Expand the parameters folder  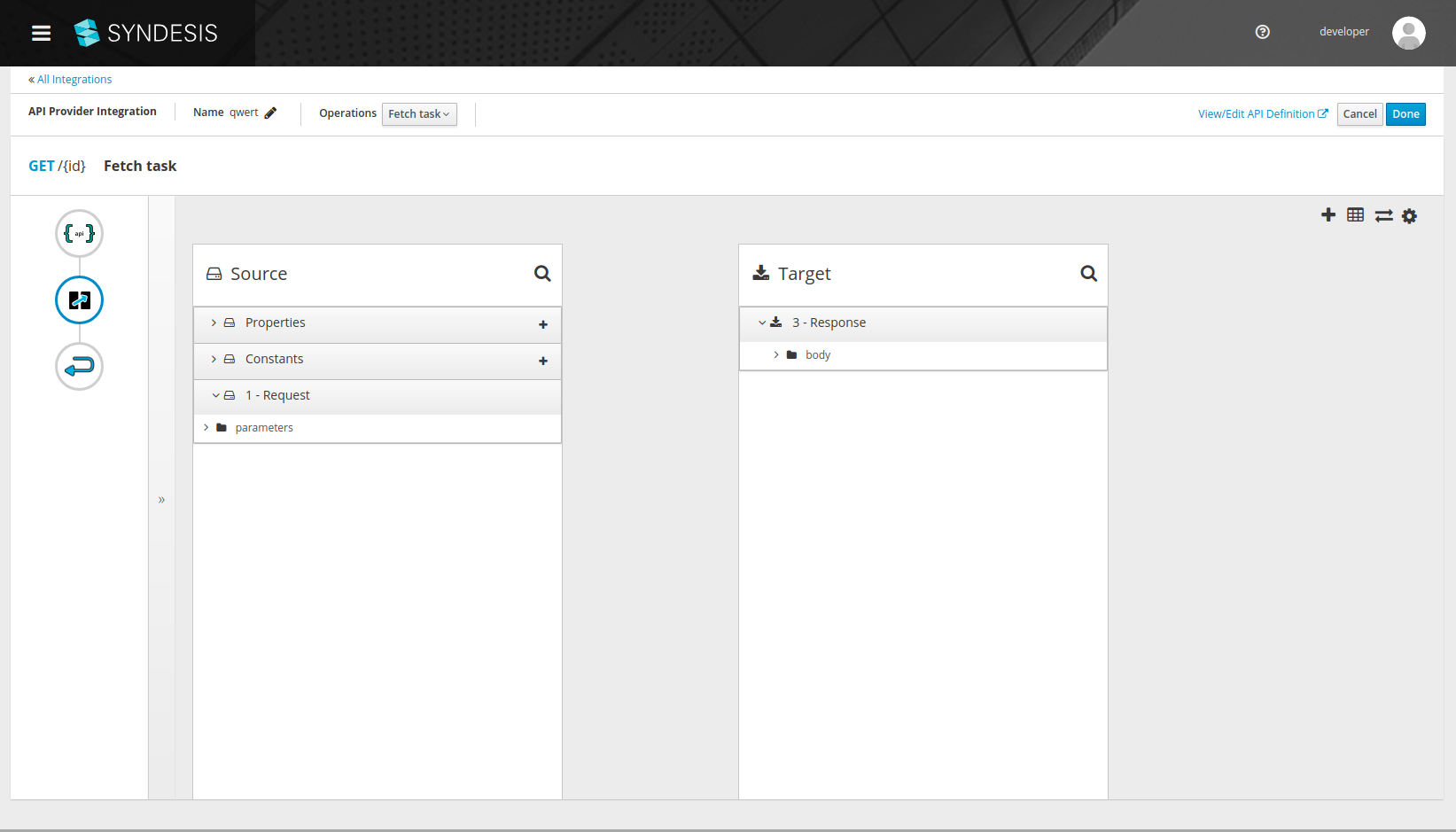pos(206,427)
